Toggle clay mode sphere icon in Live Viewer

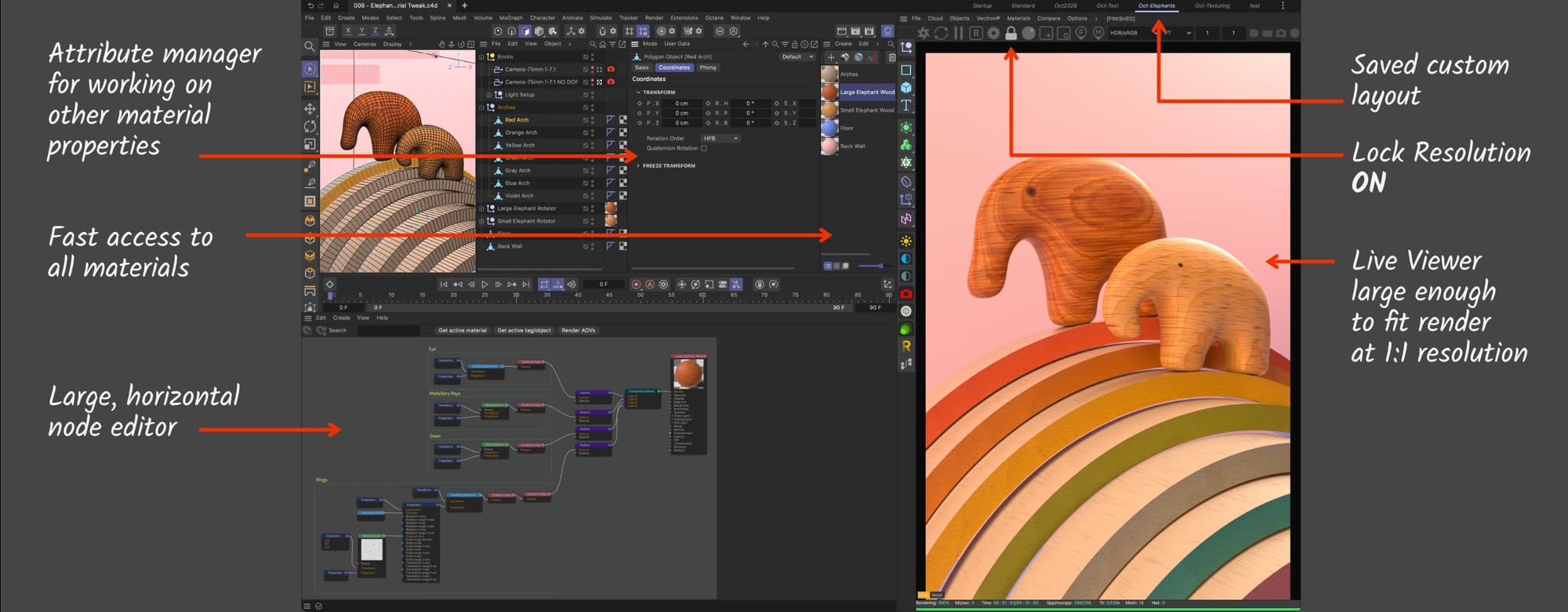tap(1029, 33)
